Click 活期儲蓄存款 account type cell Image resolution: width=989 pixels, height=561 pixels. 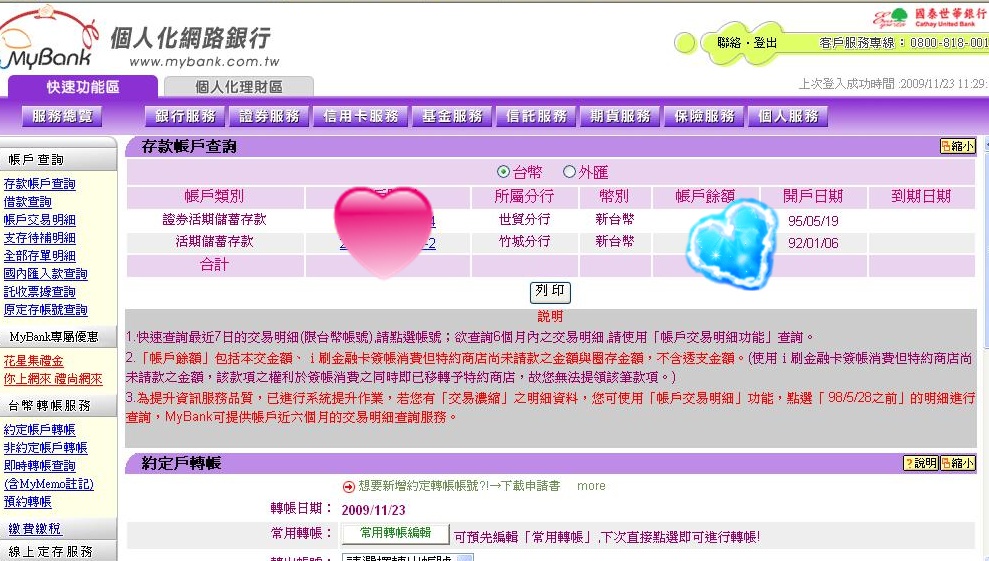click(214, 242)
